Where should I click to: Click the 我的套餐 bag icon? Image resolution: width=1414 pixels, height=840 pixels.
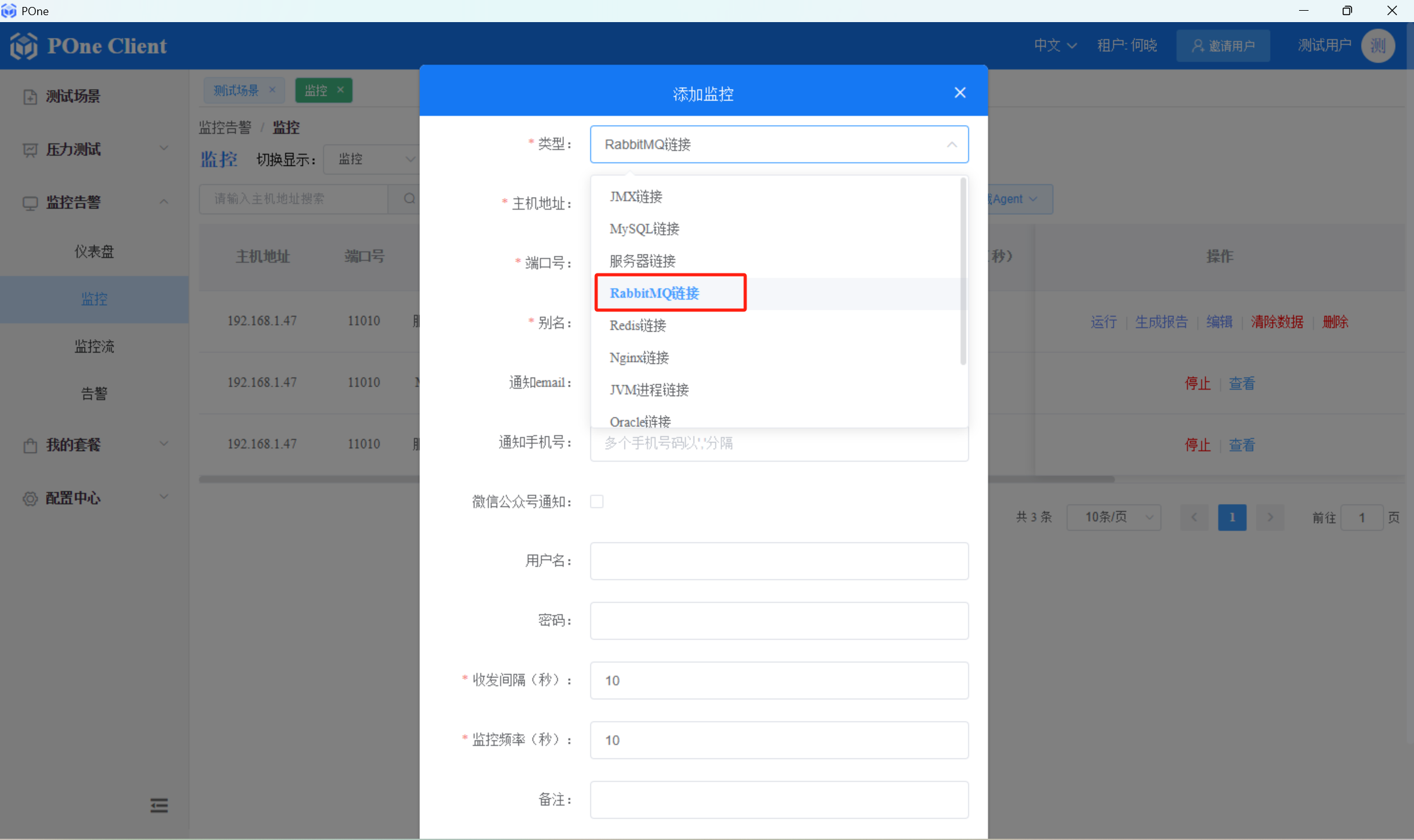click(x=30, y=445)
